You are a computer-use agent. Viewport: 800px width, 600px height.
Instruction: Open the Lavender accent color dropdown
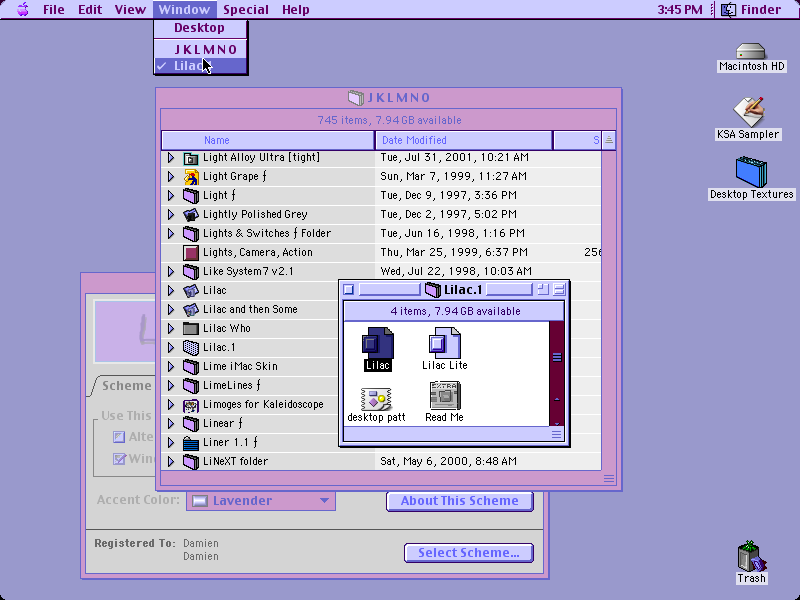pyautogui.click(x=261, y=501)
